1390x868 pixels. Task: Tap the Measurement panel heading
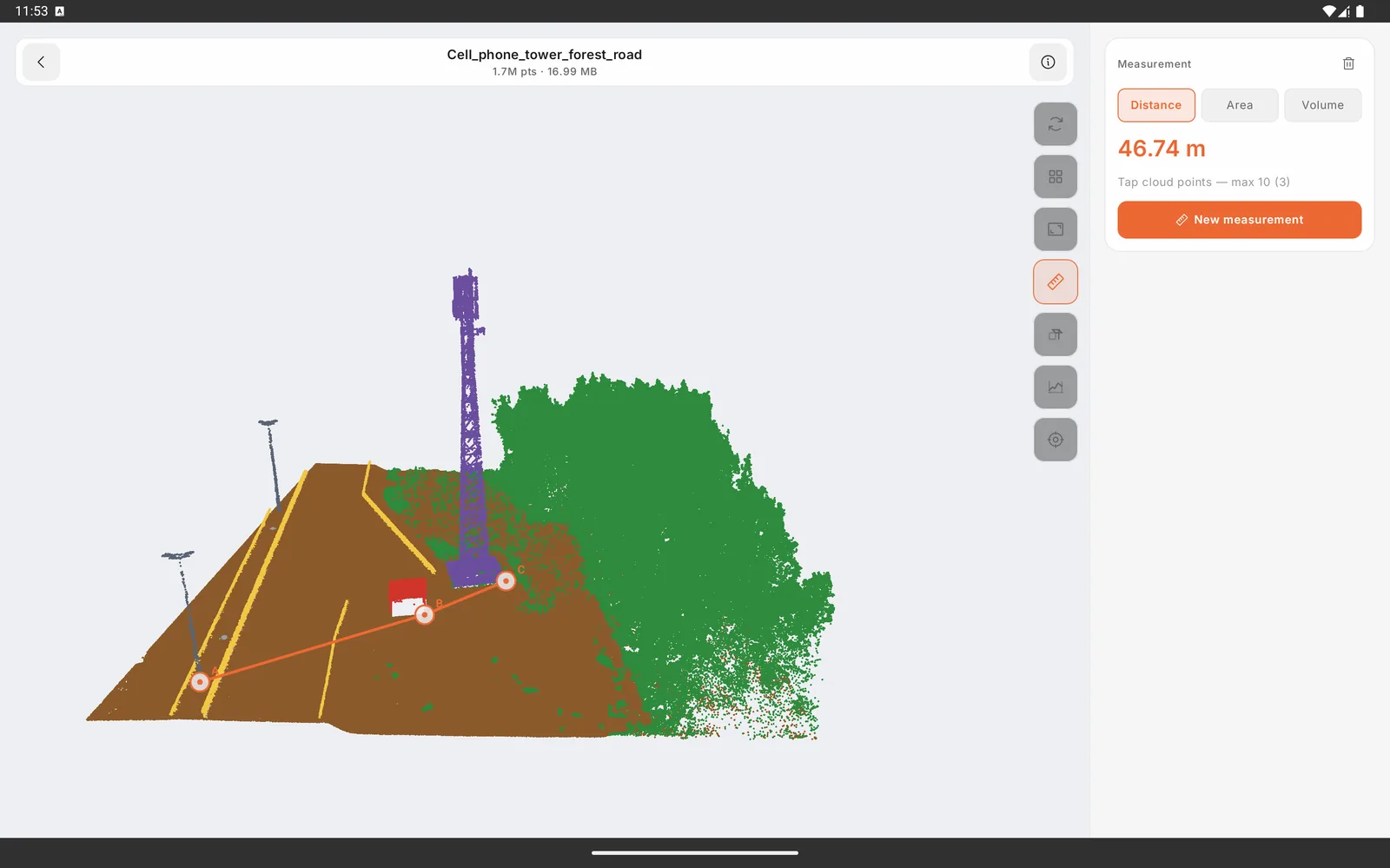(1154, 64)
